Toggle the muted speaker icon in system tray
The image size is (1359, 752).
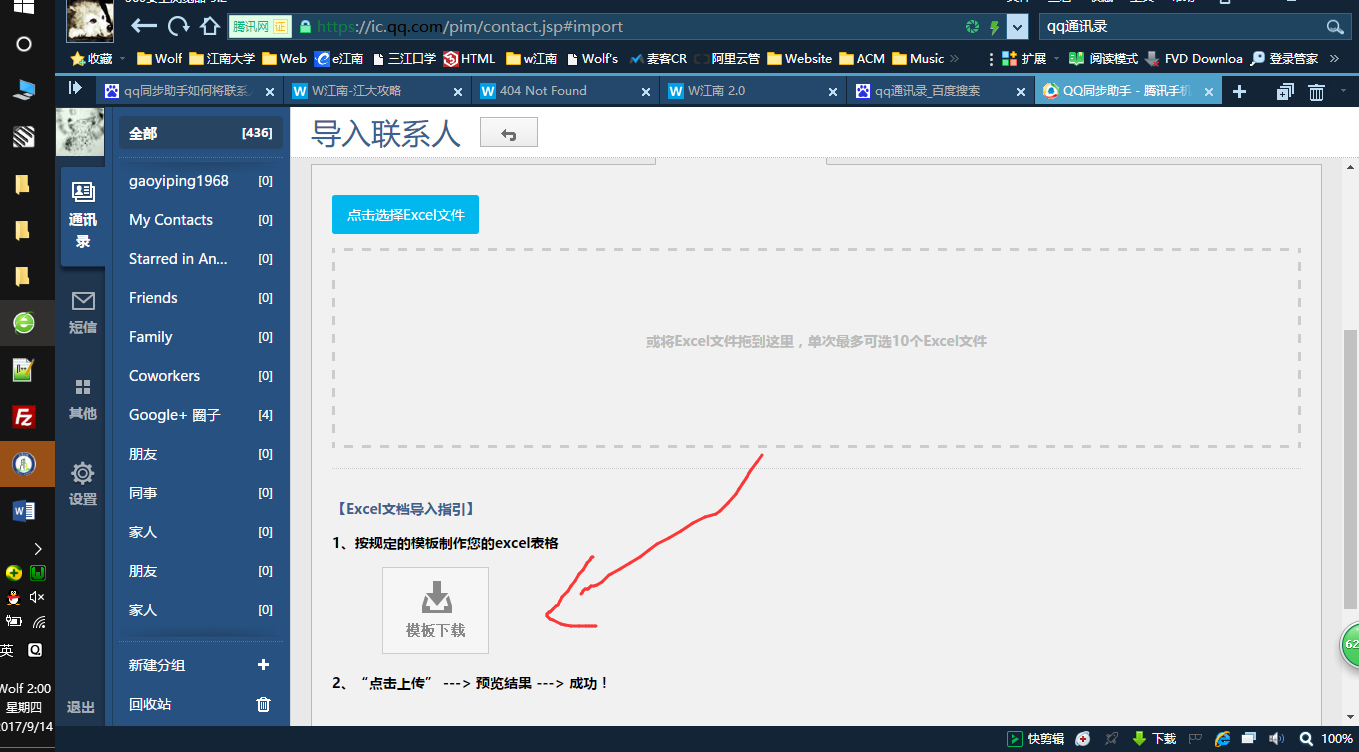click(x=37, y=597)
